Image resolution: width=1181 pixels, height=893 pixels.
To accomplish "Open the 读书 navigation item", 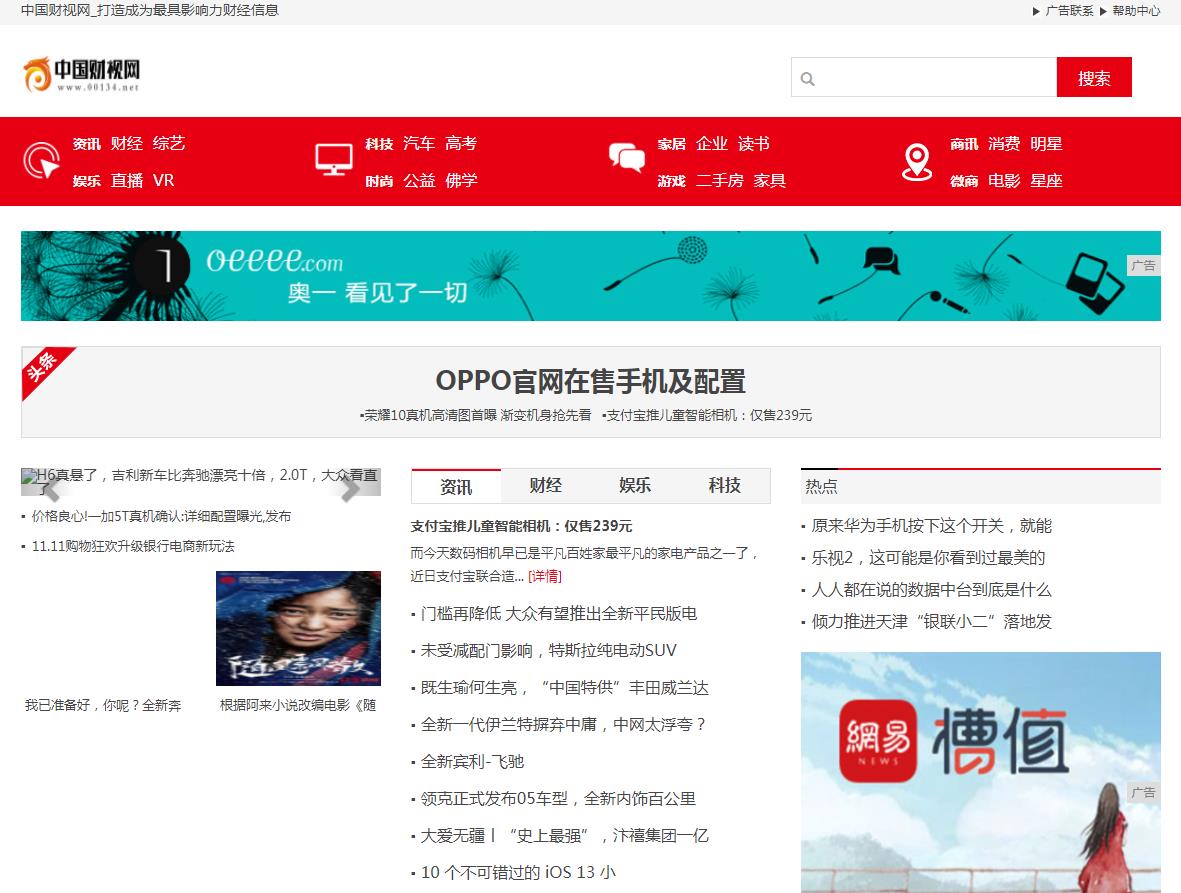I will click(x=754, y=143).
